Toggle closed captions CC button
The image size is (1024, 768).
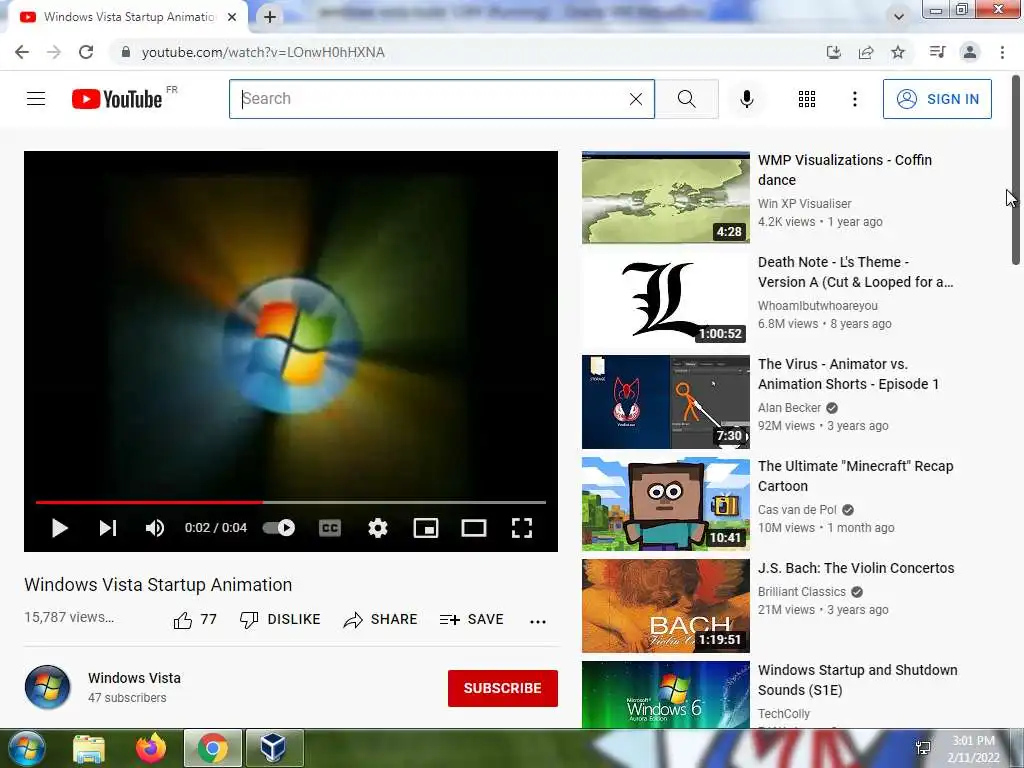[x=330, y=528]
